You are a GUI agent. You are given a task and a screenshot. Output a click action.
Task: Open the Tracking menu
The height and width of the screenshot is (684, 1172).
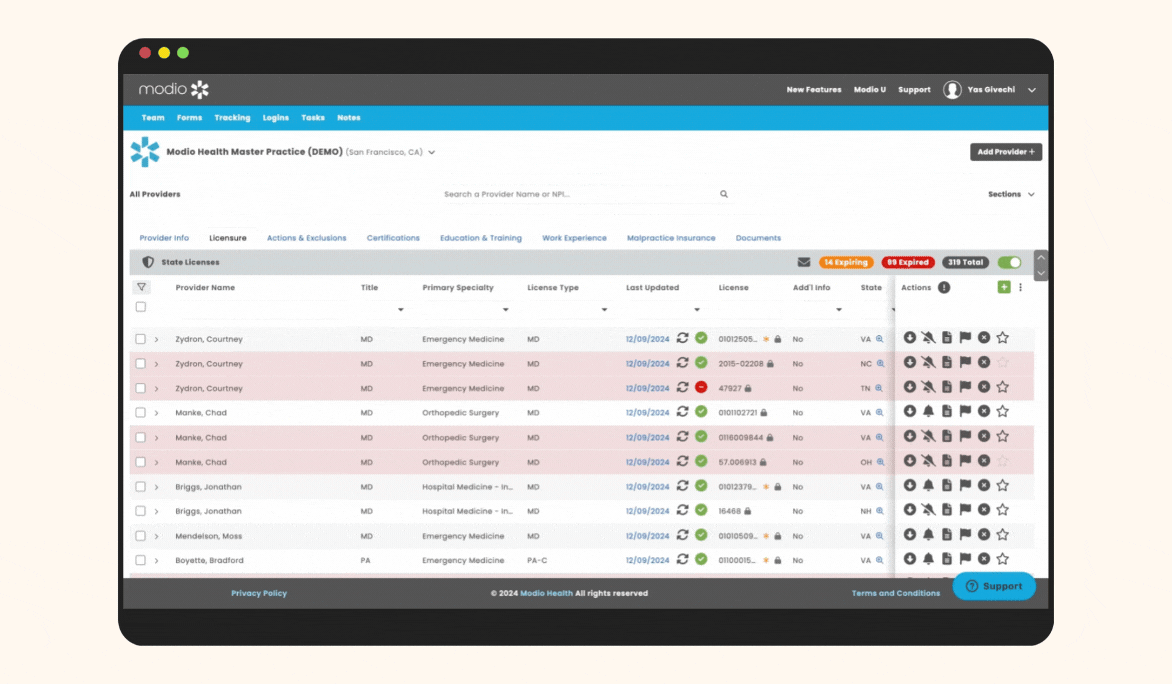(x=232, y=118)
